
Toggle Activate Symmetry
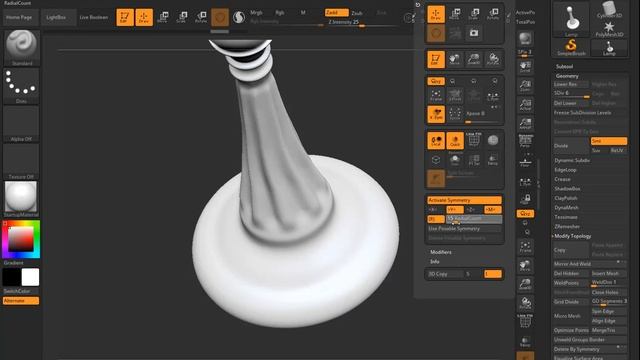[464, 200]
